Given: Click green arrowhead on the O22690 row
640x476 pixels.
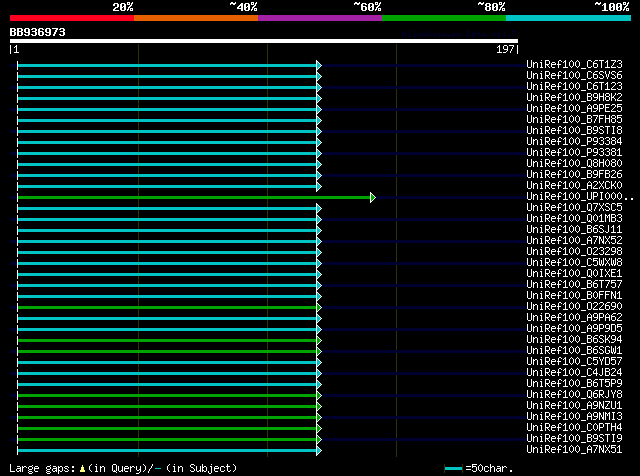Looking at the screenshot, I should click(x=319, y=308).
